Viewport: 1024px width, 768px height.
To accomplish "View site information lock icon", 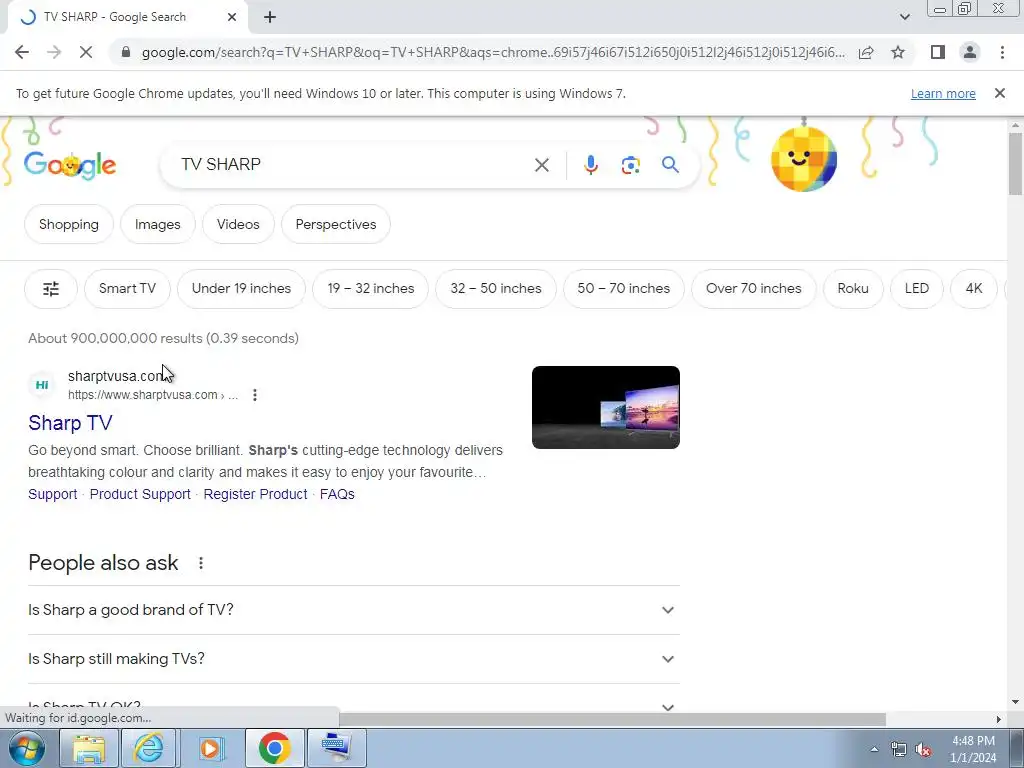I will click(126, 52).
